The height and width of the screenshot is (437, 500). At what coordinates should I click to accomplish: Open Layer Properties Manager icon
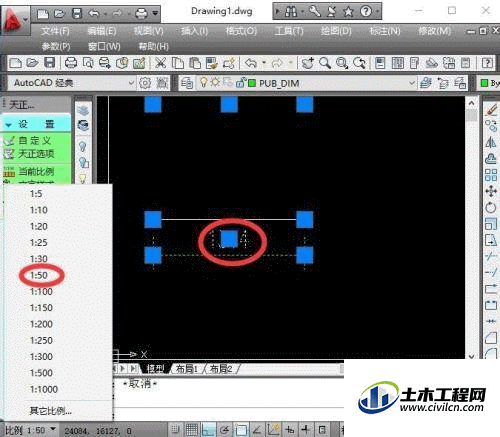point(187,83)
